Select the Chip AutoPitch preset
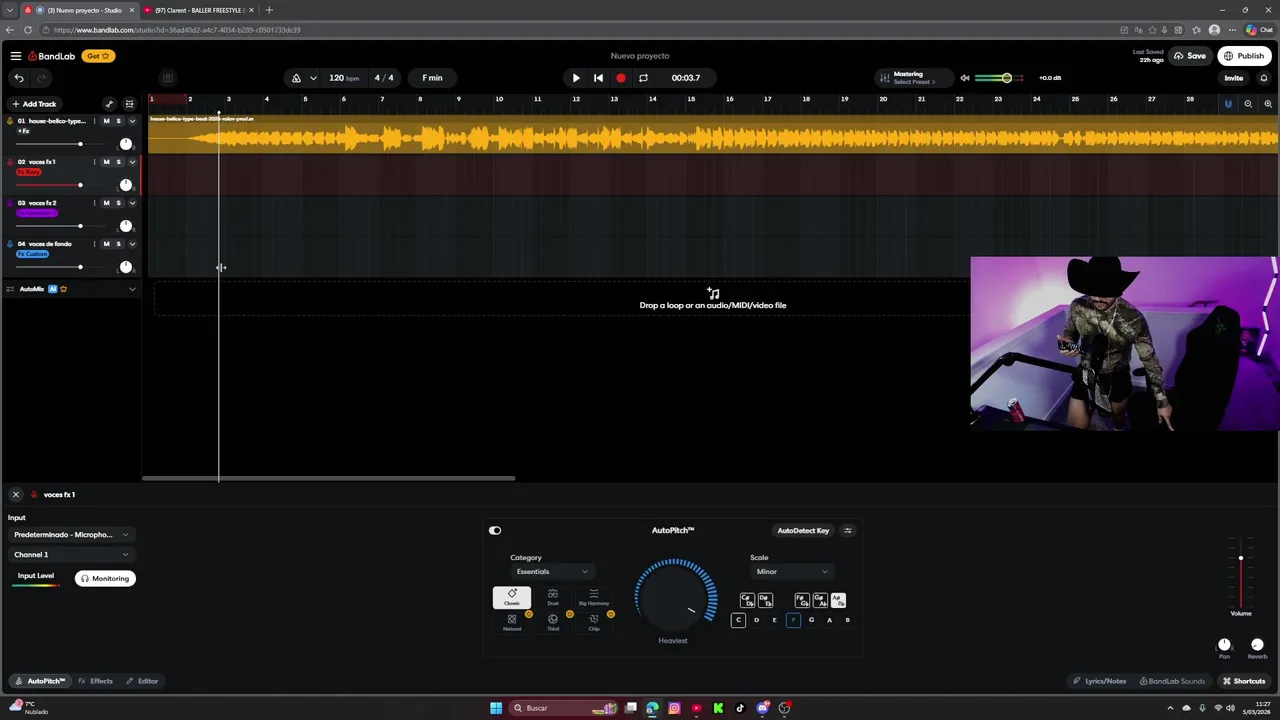1280x720 pixels. [x=594, y=622]
